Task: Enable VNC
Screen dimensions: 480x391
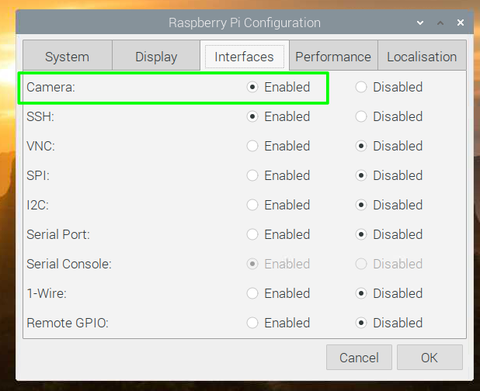Action: coord(252,146)
